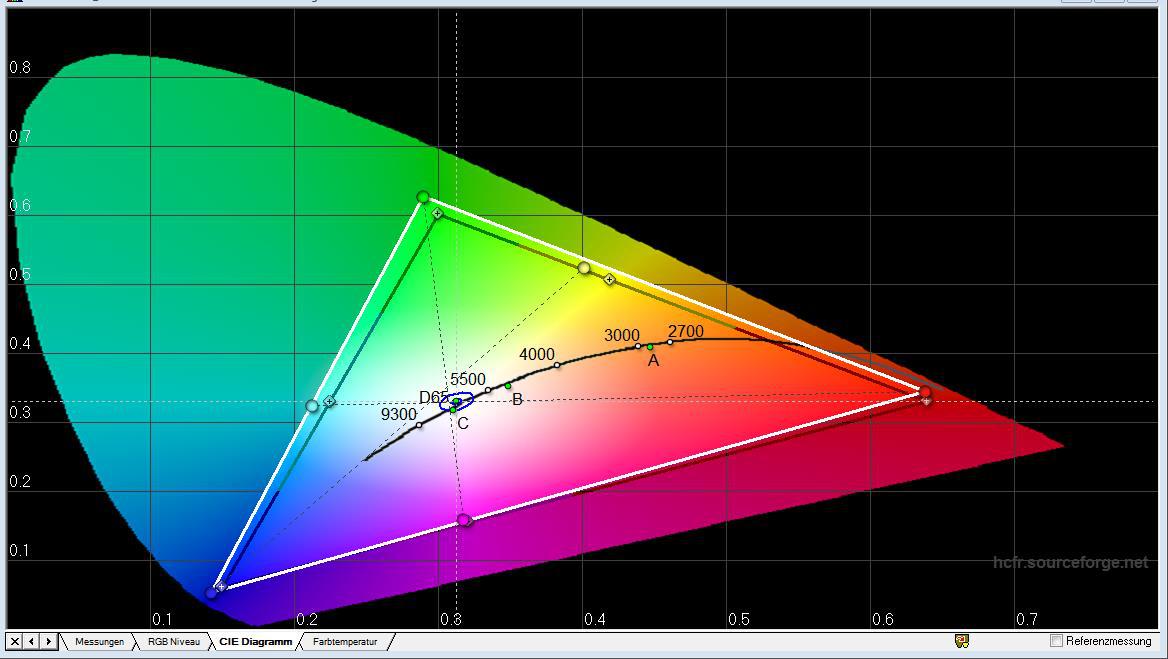Click the measured yellow secondary point
This screenshot has height=659, width=1168.
[584, 267]
